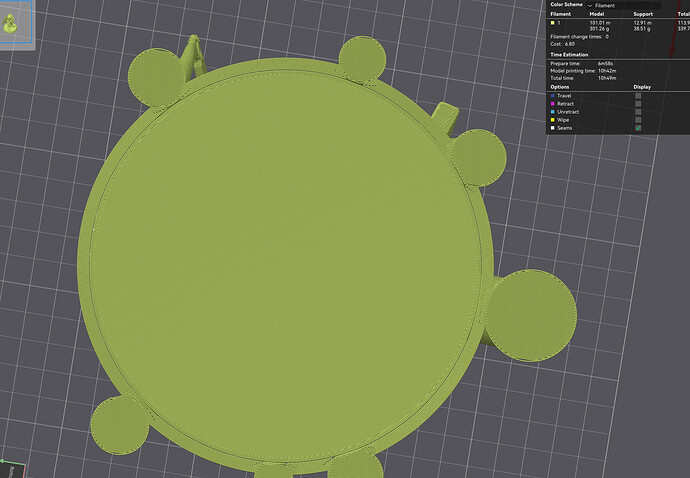Enable the Wipe display checkbox
690x478 pixels.
coord(638,120)
